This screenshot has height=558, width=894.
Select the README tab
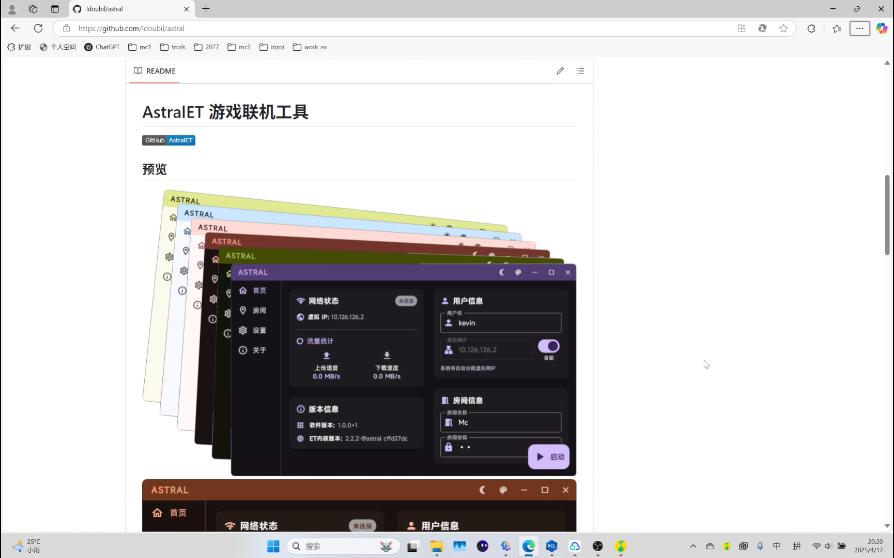click(155, 71)
